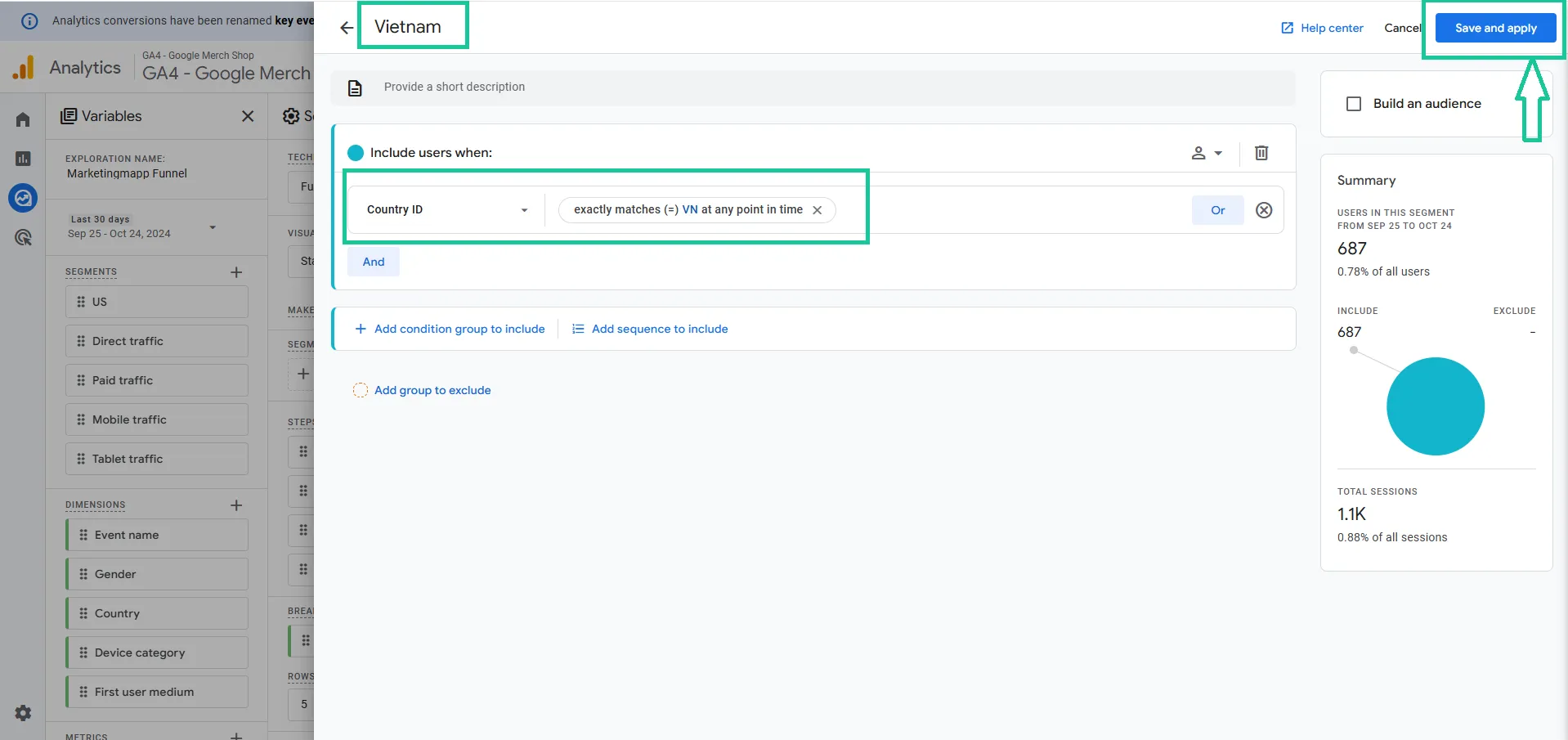Open Home in the Analytics sidebar
Viewport: 1568px width, 740px height.
click(23, 119)
